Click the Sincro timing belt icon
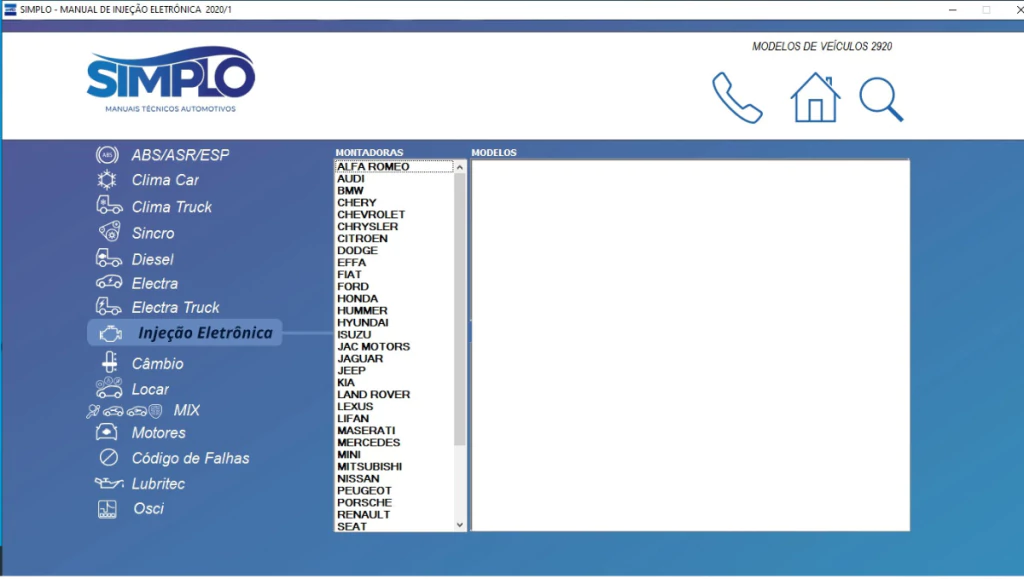Screen dimensions: 1024x579 pyautogui.click(x=109, y=231)
